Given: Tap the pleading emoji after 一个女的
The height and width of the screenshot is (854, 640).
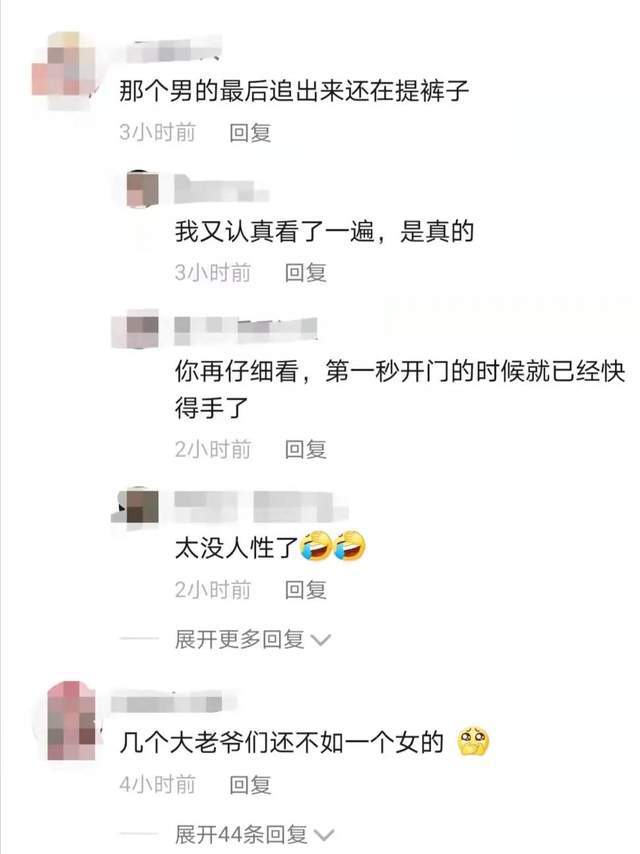Looking at the screenshot, I should tap(473, 741).
